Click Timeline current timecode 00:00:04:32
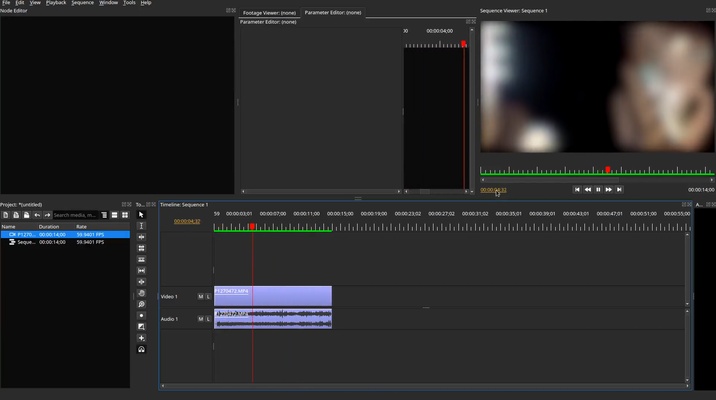 [x=187, y=221]
